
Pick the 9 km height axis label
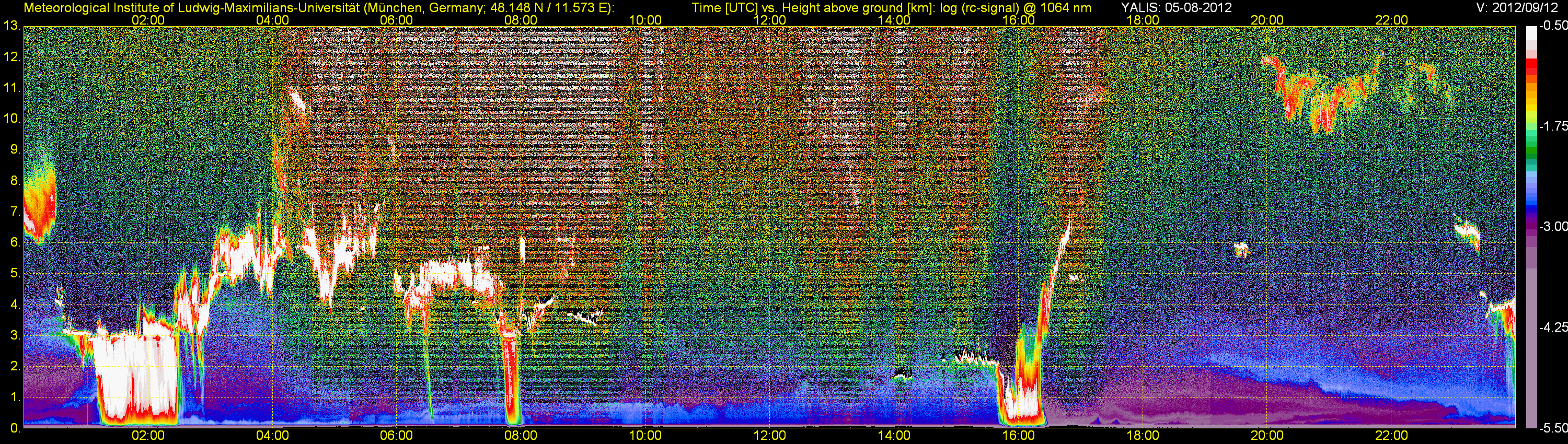tap(15, 149)
